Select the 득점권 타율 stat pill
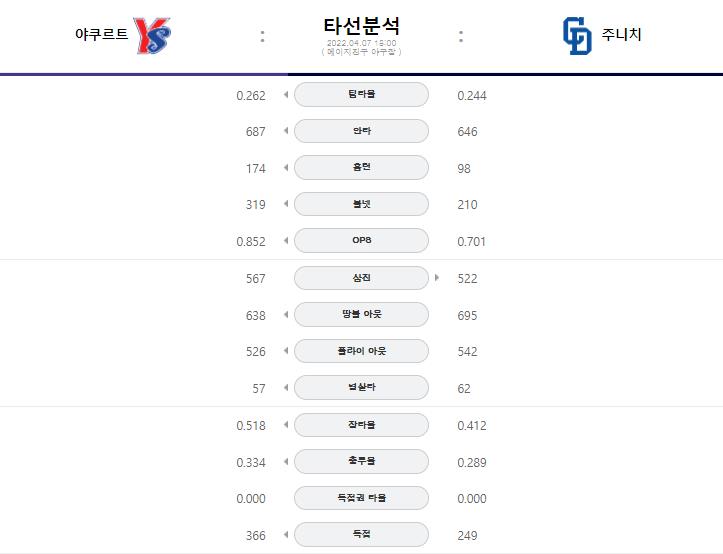The height and width of the screenshot is (554, 723). pos(362,498)
